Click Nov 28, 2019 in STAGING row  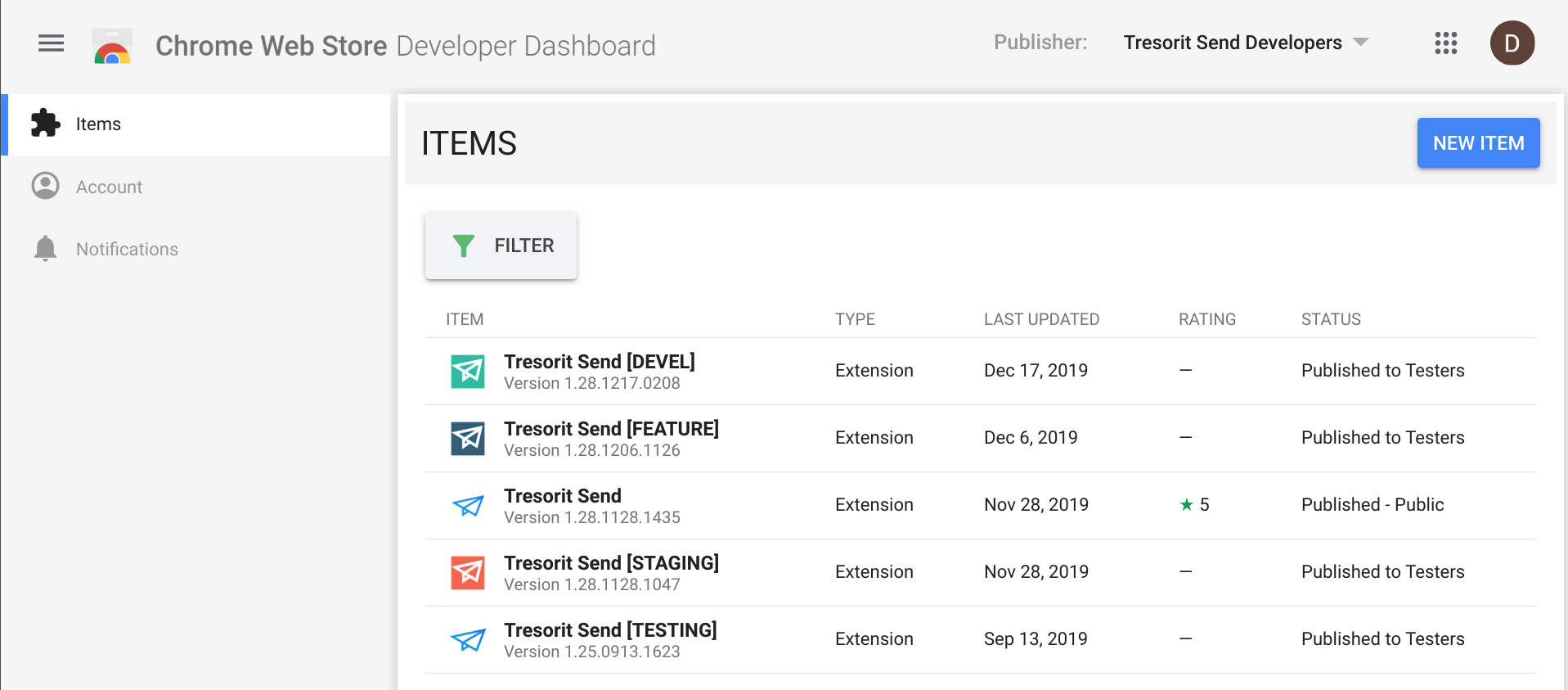pos(1036,572)
